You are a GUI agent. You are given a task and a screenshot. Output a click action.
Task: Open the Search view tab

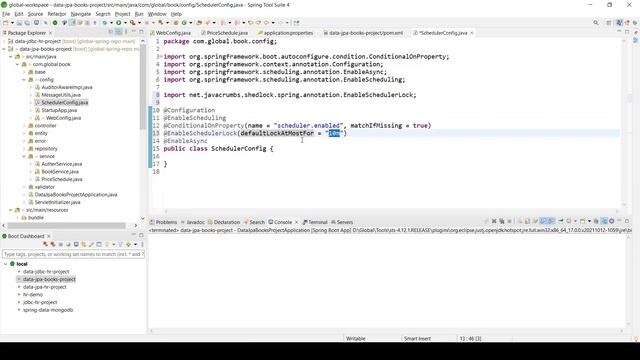[254, 222]
